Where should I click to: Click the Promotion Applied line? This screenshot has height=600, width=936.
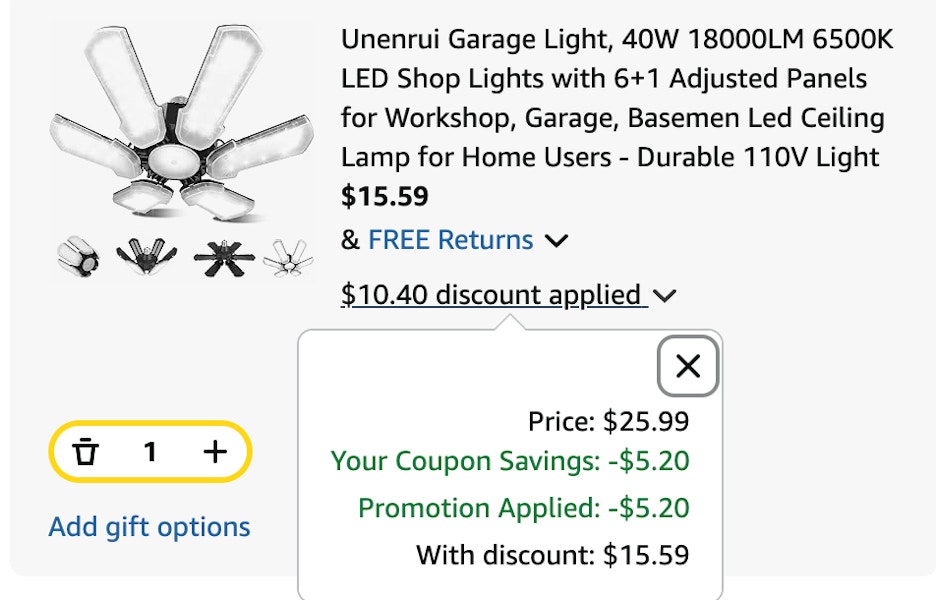click(x=524, y=508)
